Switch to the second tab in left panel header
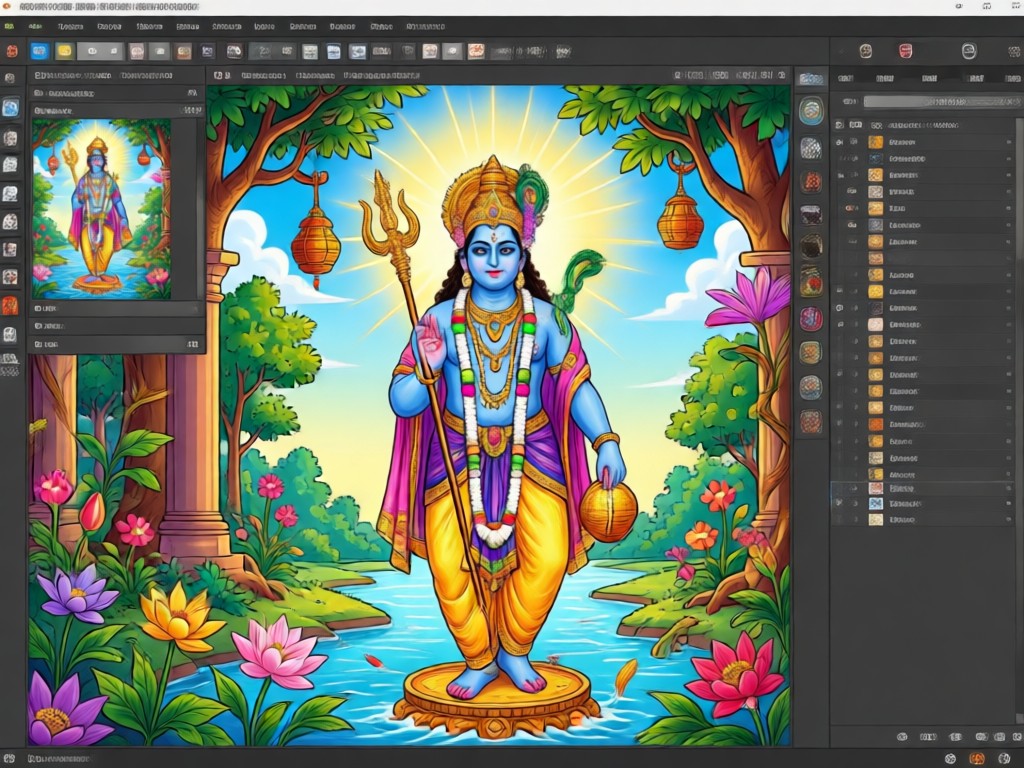 (x=147, y=76)
